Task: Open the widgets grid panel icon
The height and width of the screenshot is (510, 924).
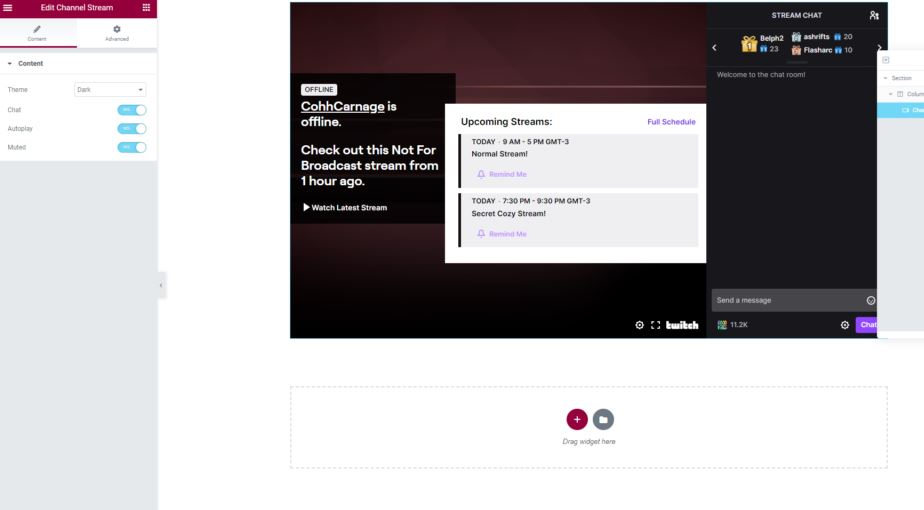Action: 146,8
